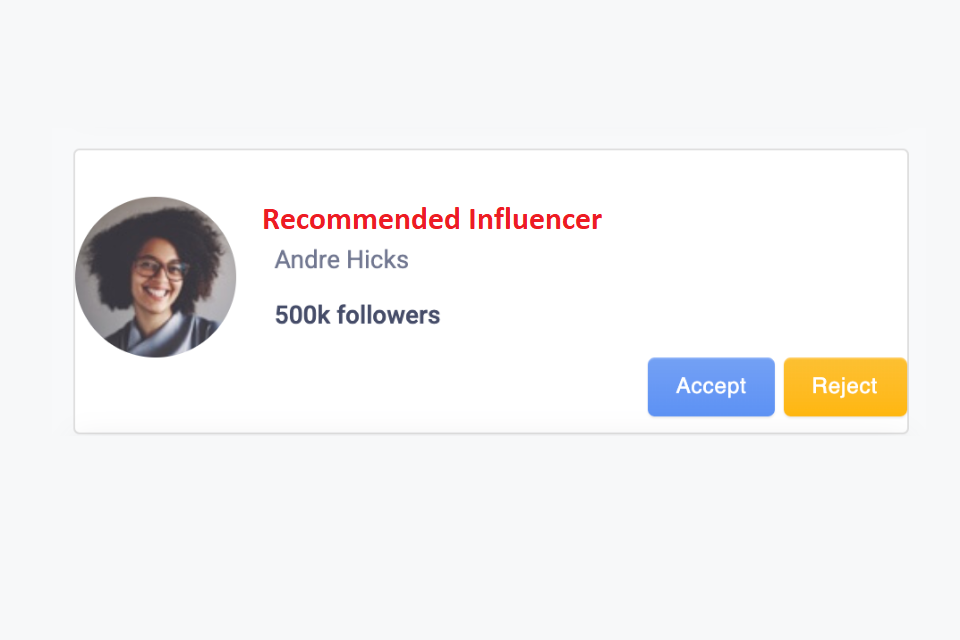
Task: Click the word Recommended in the heading
Action: pos(361,219)
